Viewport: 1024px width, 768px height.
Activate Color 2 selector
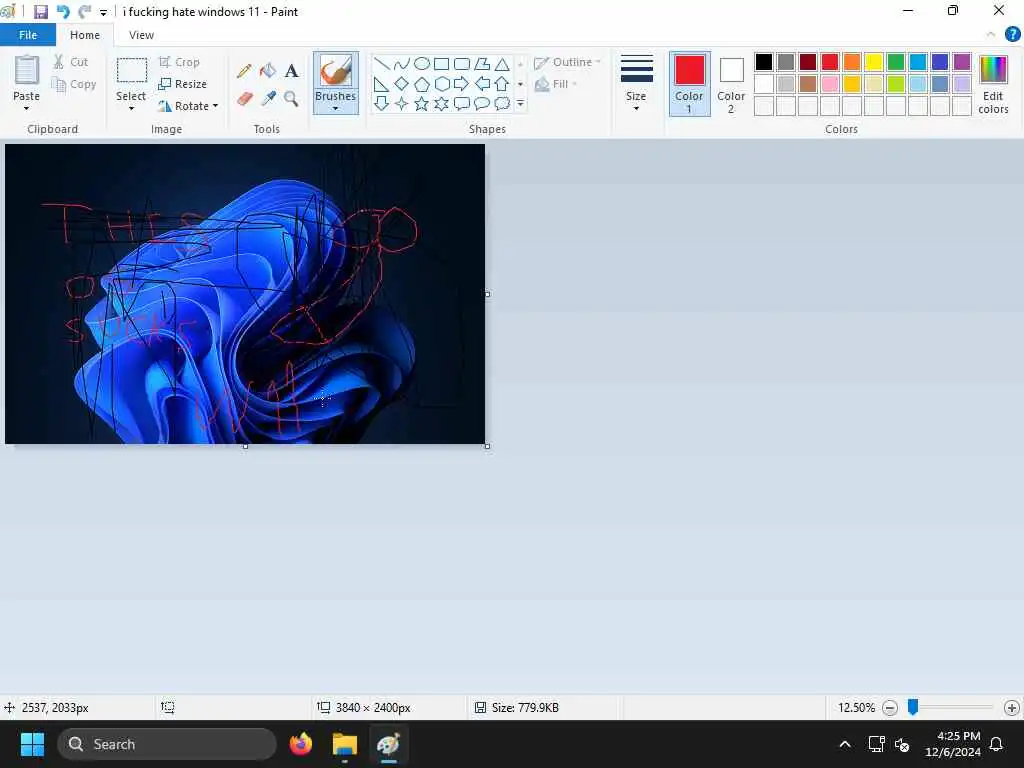731,84
